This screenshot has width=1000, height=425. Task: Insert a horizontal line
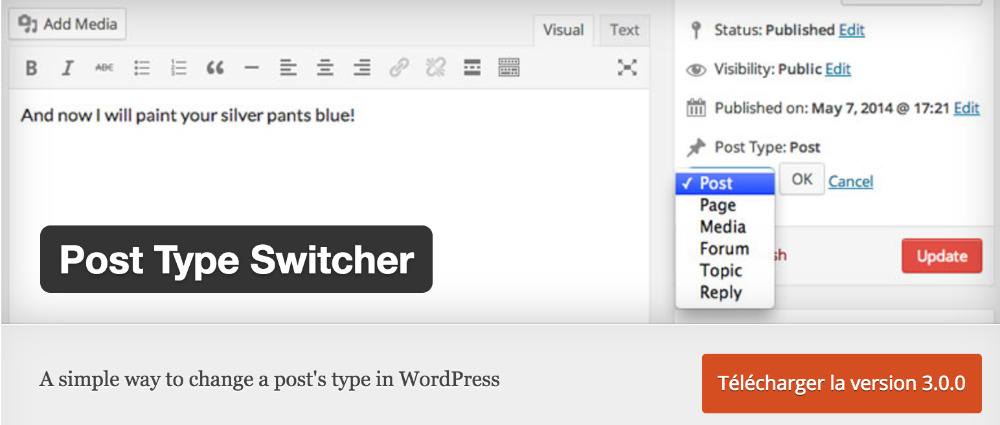[x=252, y=68]
